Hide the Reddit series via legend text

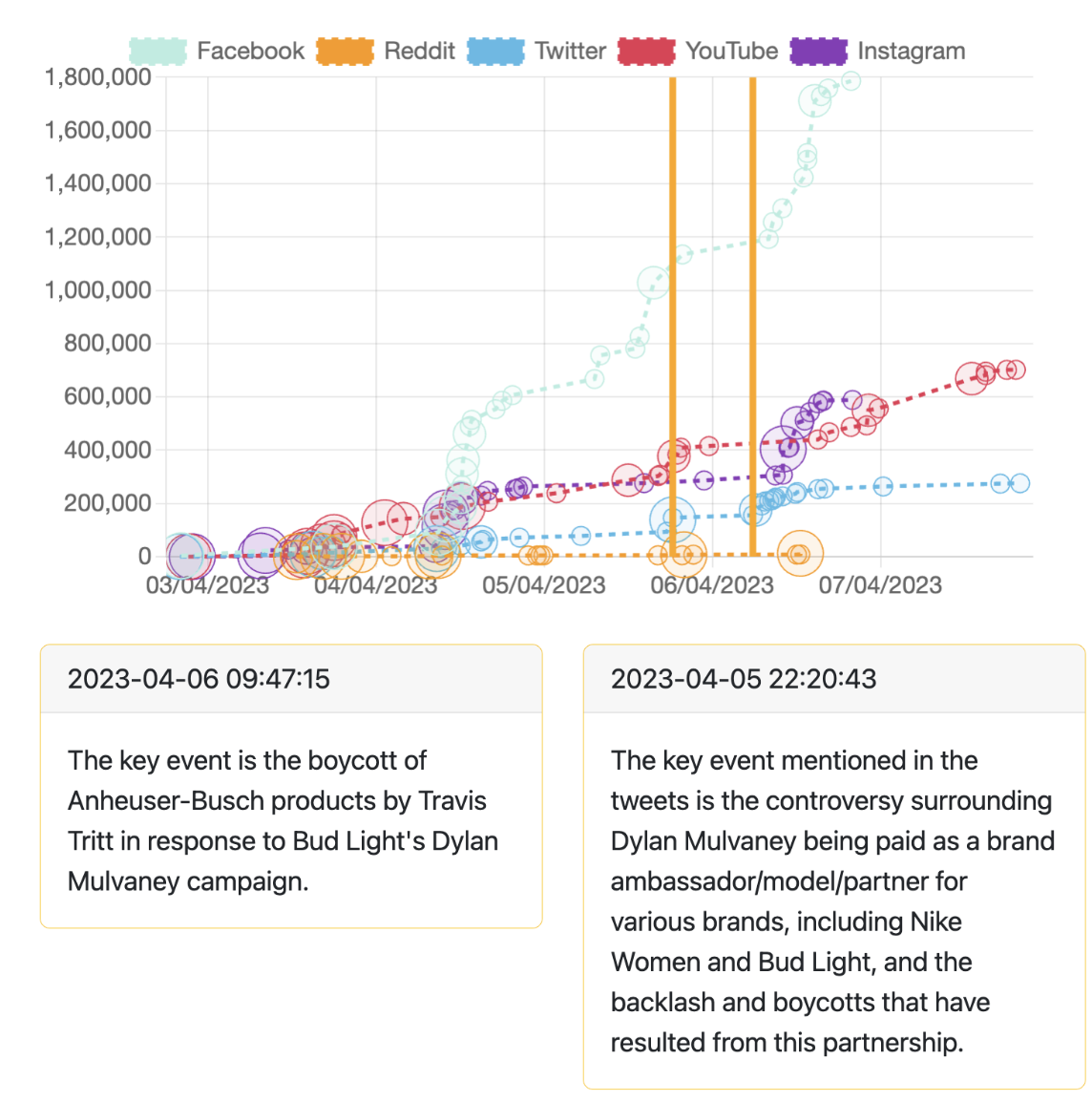(419, 52)
